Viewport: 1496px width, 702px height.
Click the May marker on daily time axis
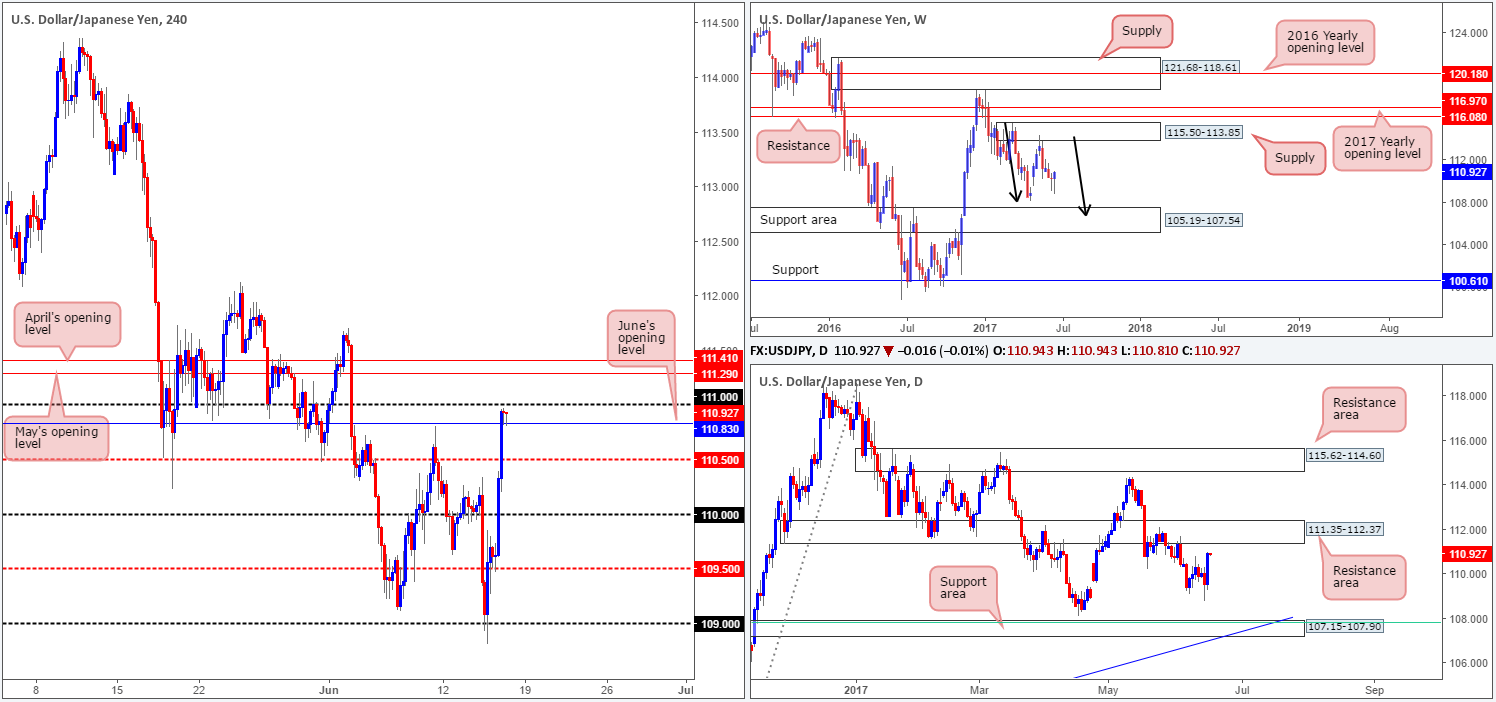[x=1110, y=690]
